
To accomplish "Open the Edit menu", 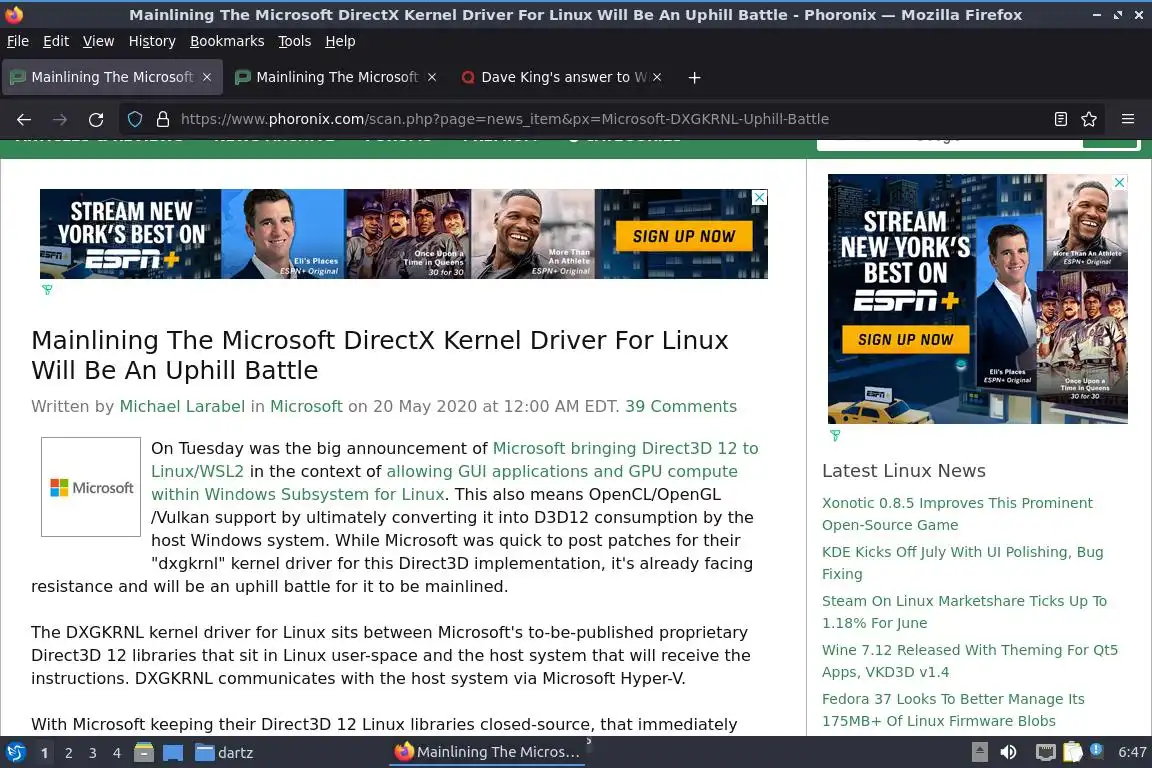I will tap(56, 41).
